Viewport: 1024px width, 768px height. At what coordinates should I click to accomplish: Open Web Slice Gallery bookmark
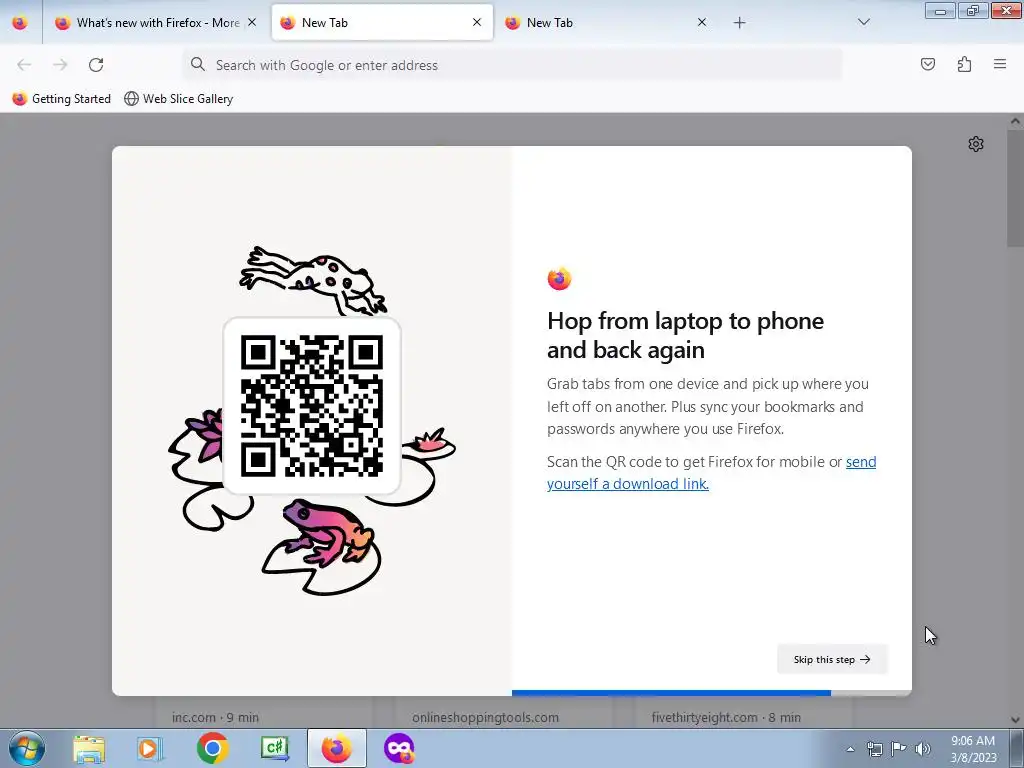click(179, 99)
